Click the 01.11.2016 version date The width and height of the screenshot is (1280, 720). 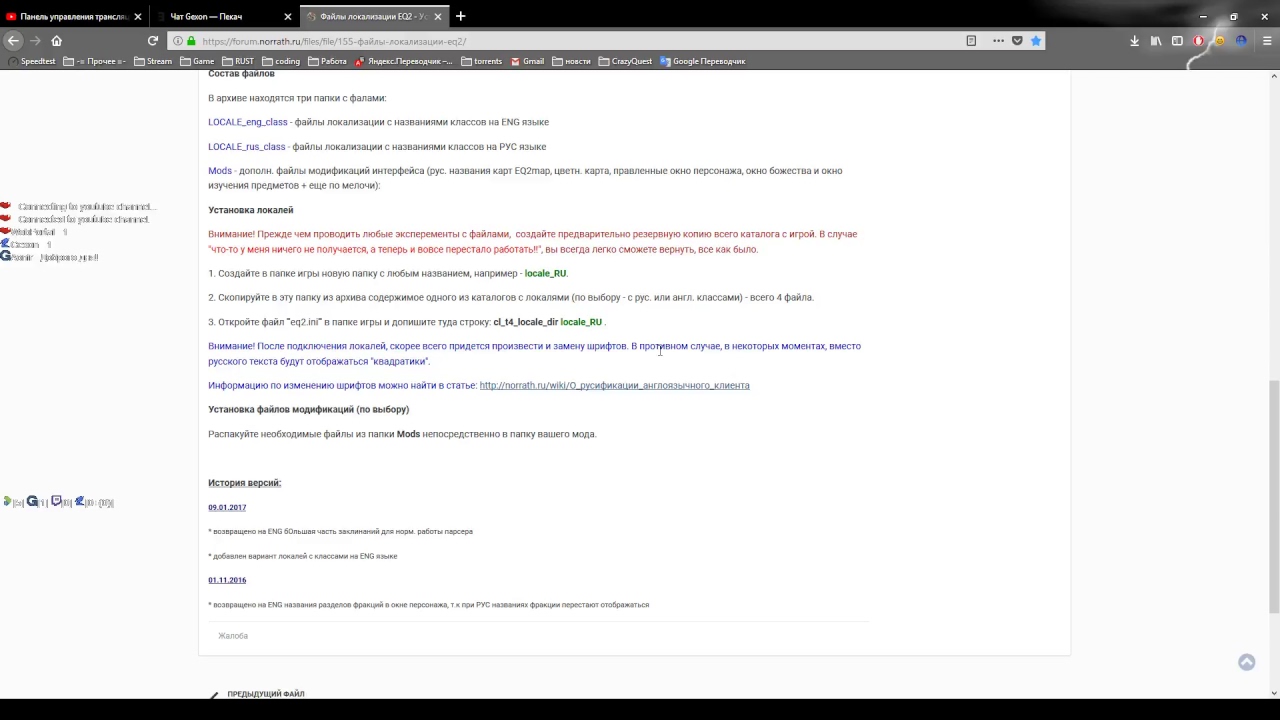227,580
